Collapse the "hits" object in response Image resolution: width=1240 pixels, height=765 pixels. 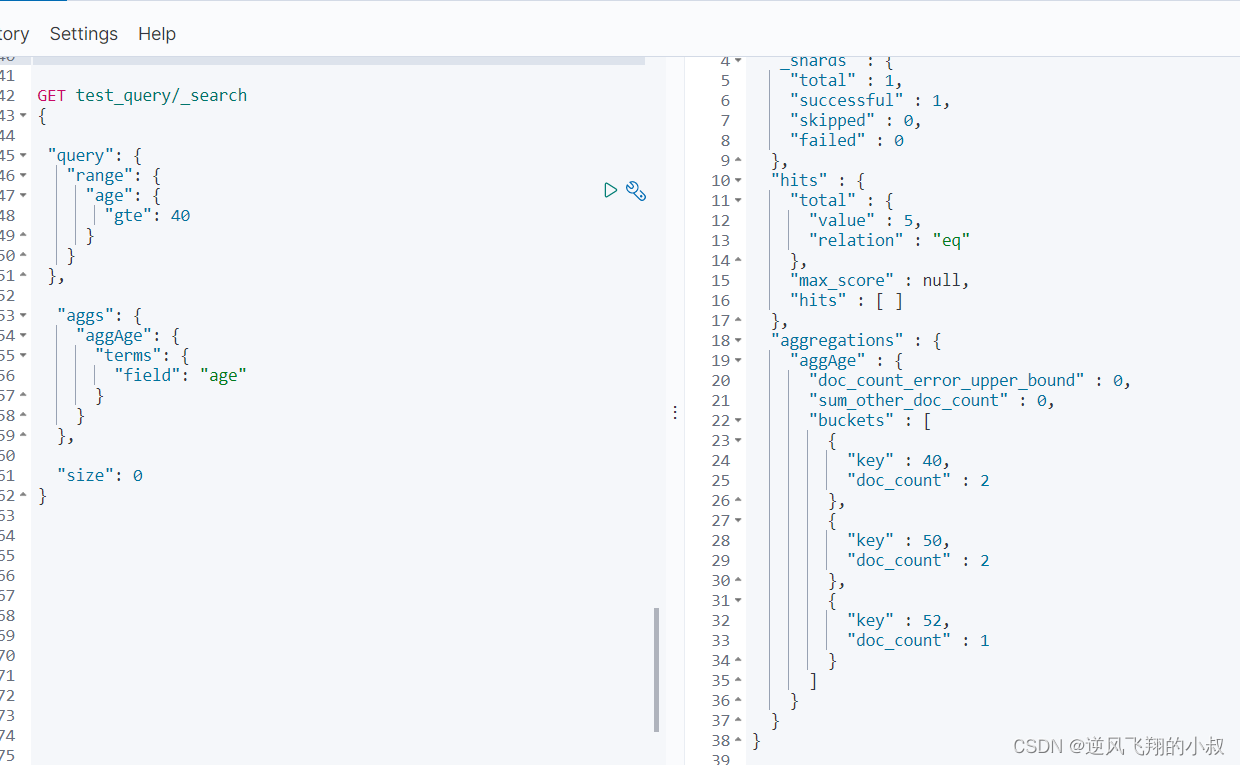click(x=738, y=181)
